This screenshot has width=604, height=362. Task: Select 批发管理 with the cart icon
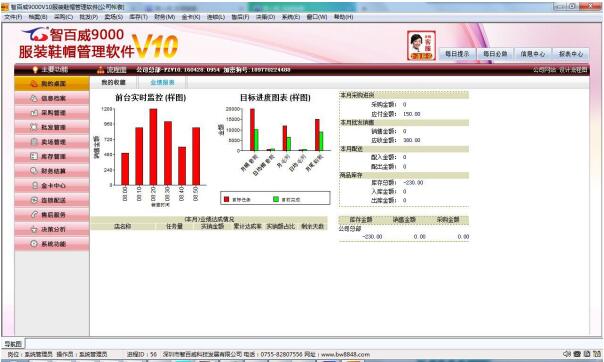point(52,127)
